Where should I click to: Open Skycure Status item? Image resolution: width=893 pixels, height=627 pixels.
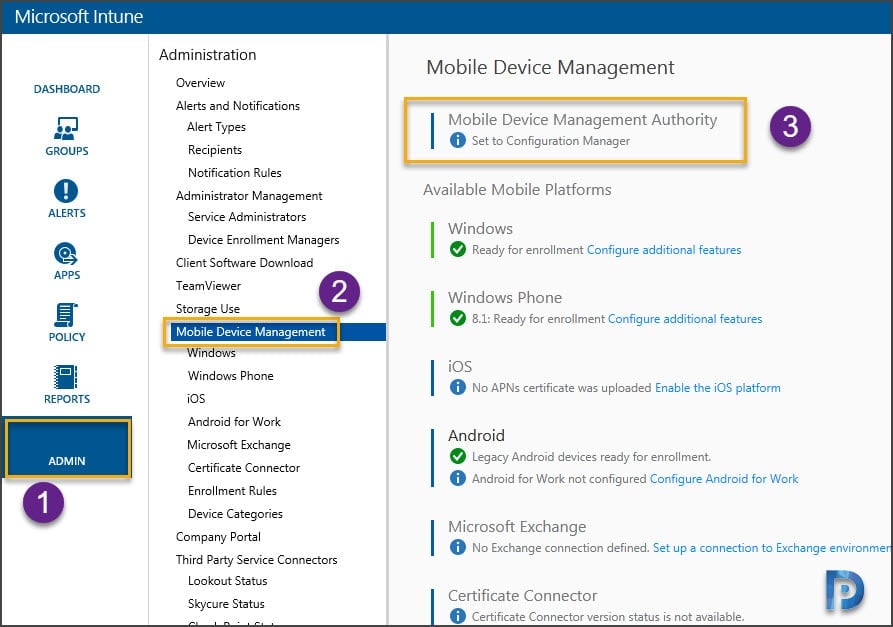click(226, 604)
